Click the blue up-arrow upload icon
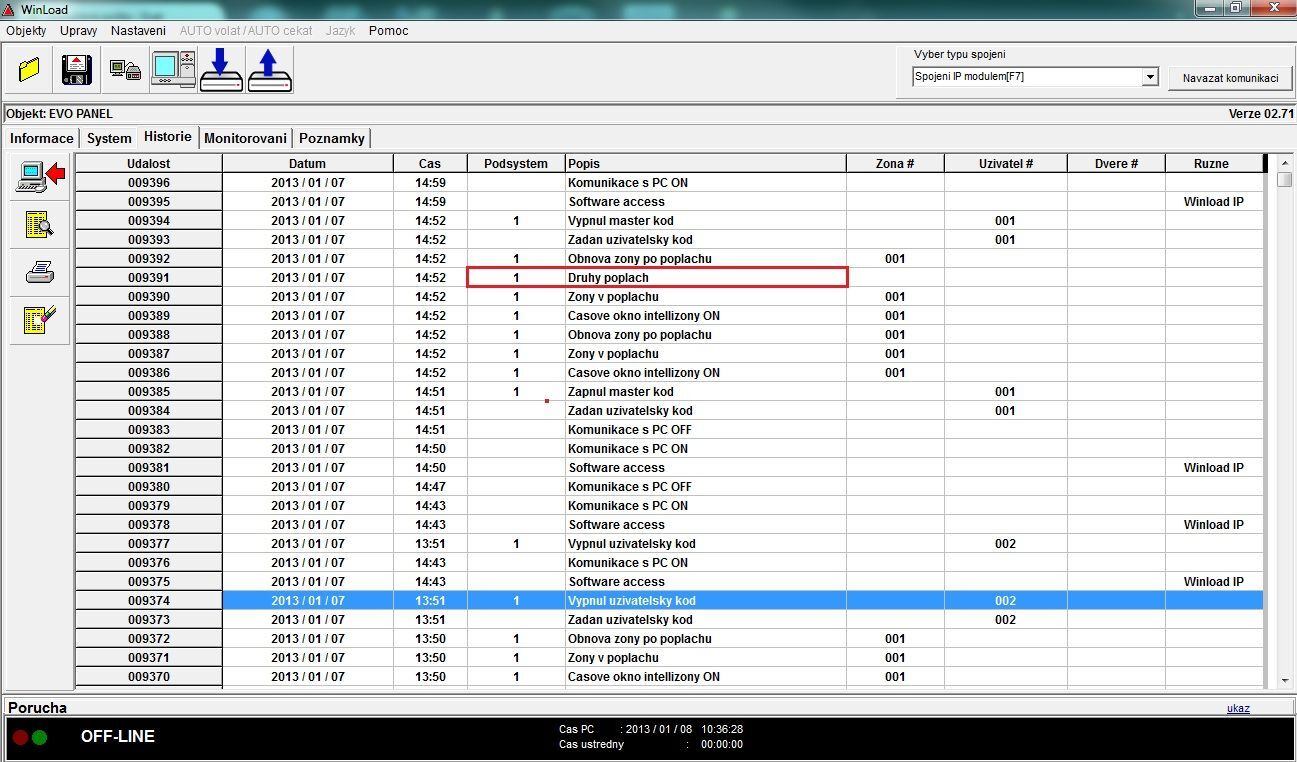This screenshot has height=762, width=1297. (x=269, y=70)
